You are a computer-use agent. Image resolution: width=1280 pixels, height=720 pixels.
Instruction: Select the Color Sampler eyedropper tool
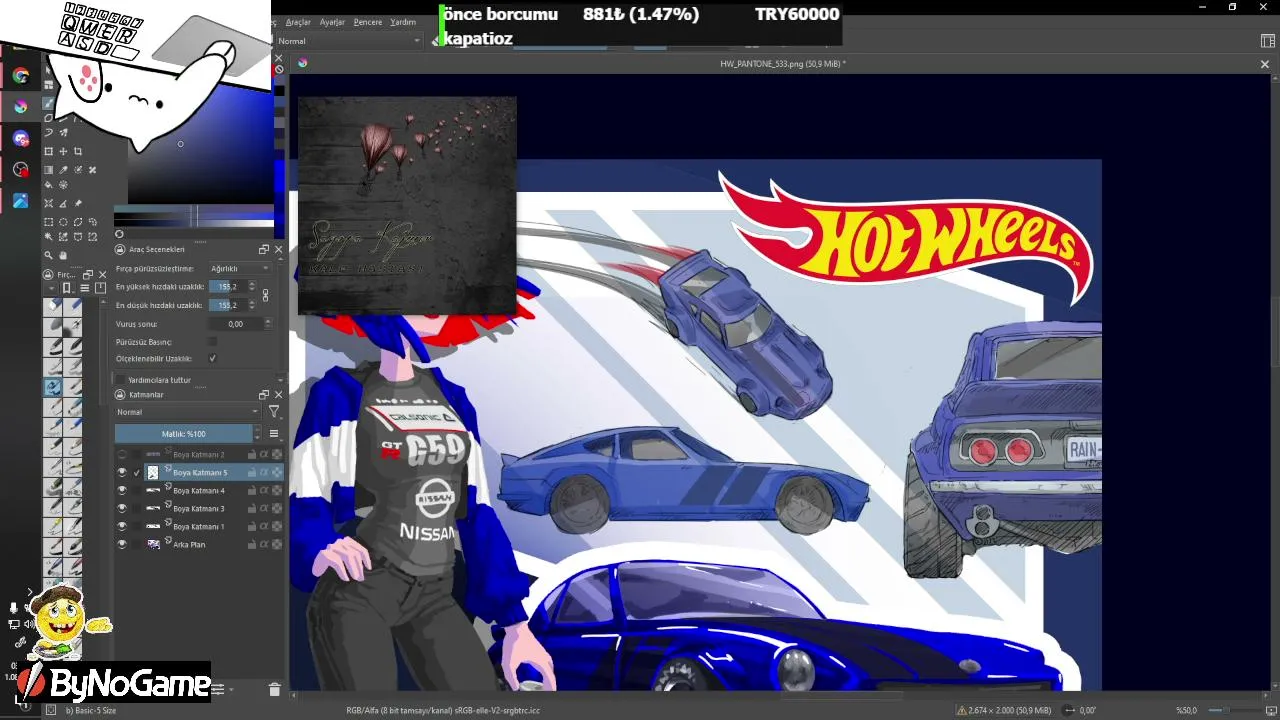63,170
